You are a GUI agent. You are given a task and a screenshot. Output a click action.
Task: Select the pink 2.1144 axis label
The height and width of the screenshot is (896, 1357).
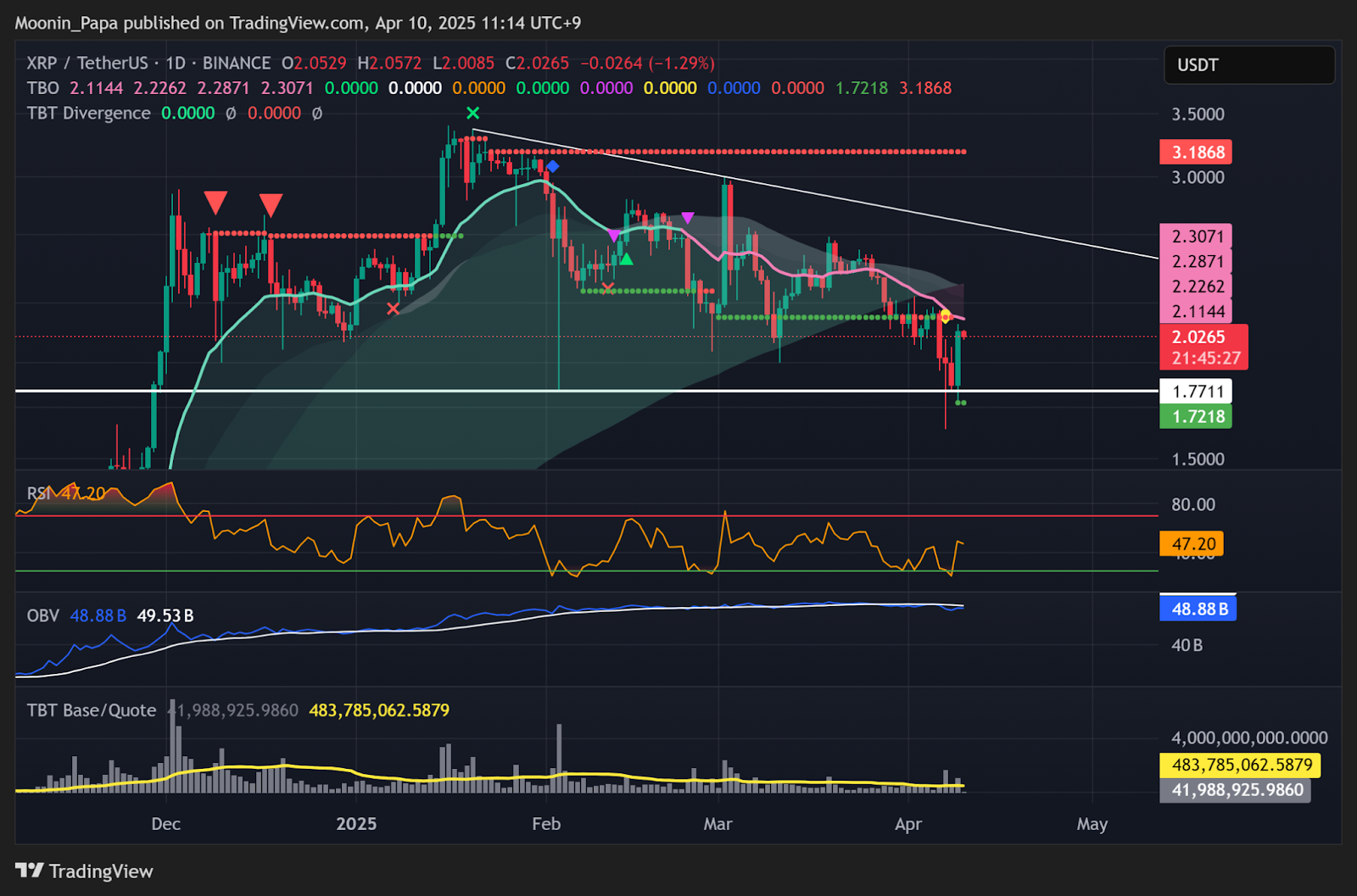pos(1196,311)
